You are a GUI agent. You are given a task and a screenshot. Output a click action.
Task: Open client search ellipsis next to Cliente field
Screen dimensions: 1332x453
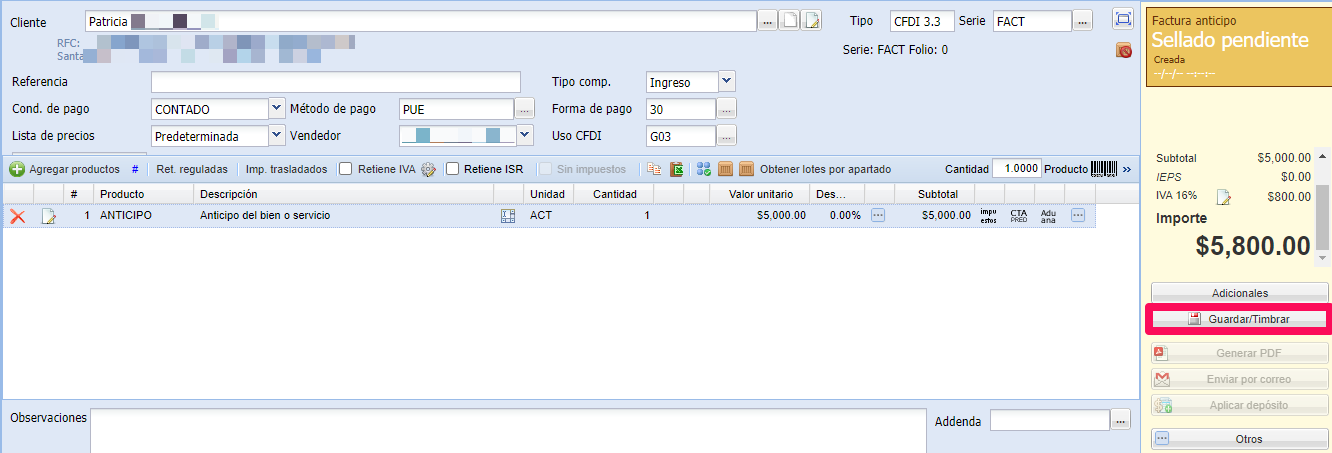[x=767, y=21]
